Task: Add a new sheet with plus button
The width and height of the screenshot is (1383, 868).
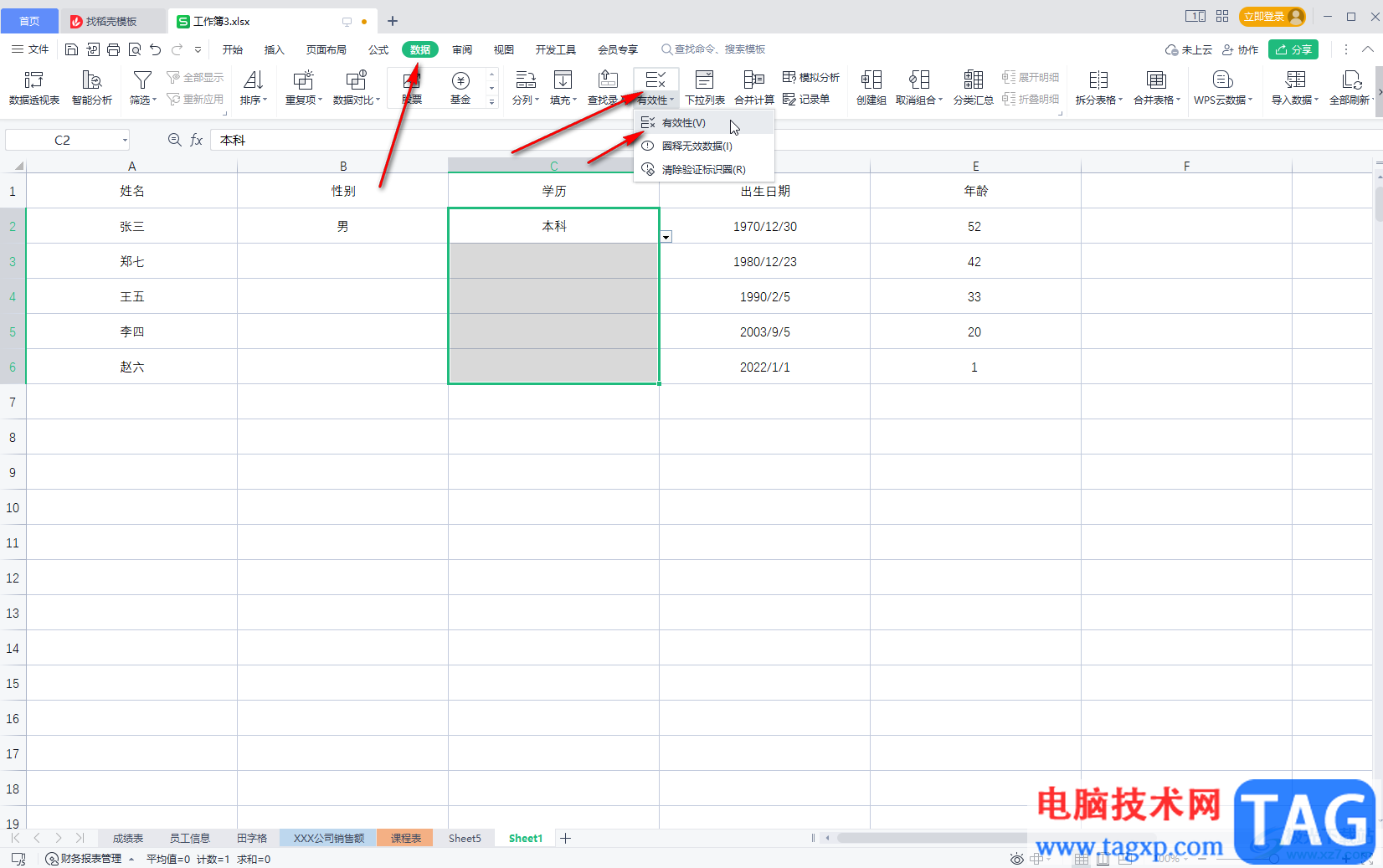Action: [x=566, y=838]
